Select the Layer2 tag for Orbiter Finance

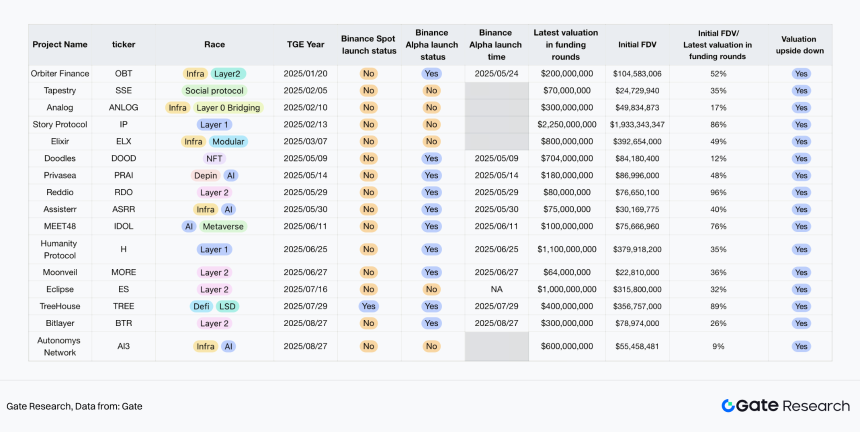click(x=228, y=73)
